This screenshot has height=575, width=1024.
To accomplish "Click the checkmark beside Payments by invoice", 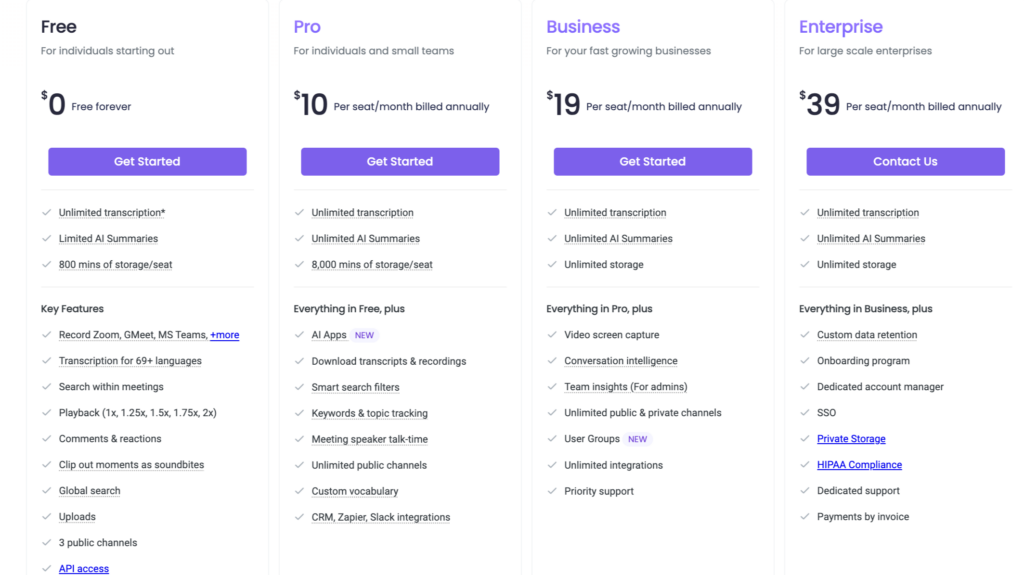I will point(806,517).
